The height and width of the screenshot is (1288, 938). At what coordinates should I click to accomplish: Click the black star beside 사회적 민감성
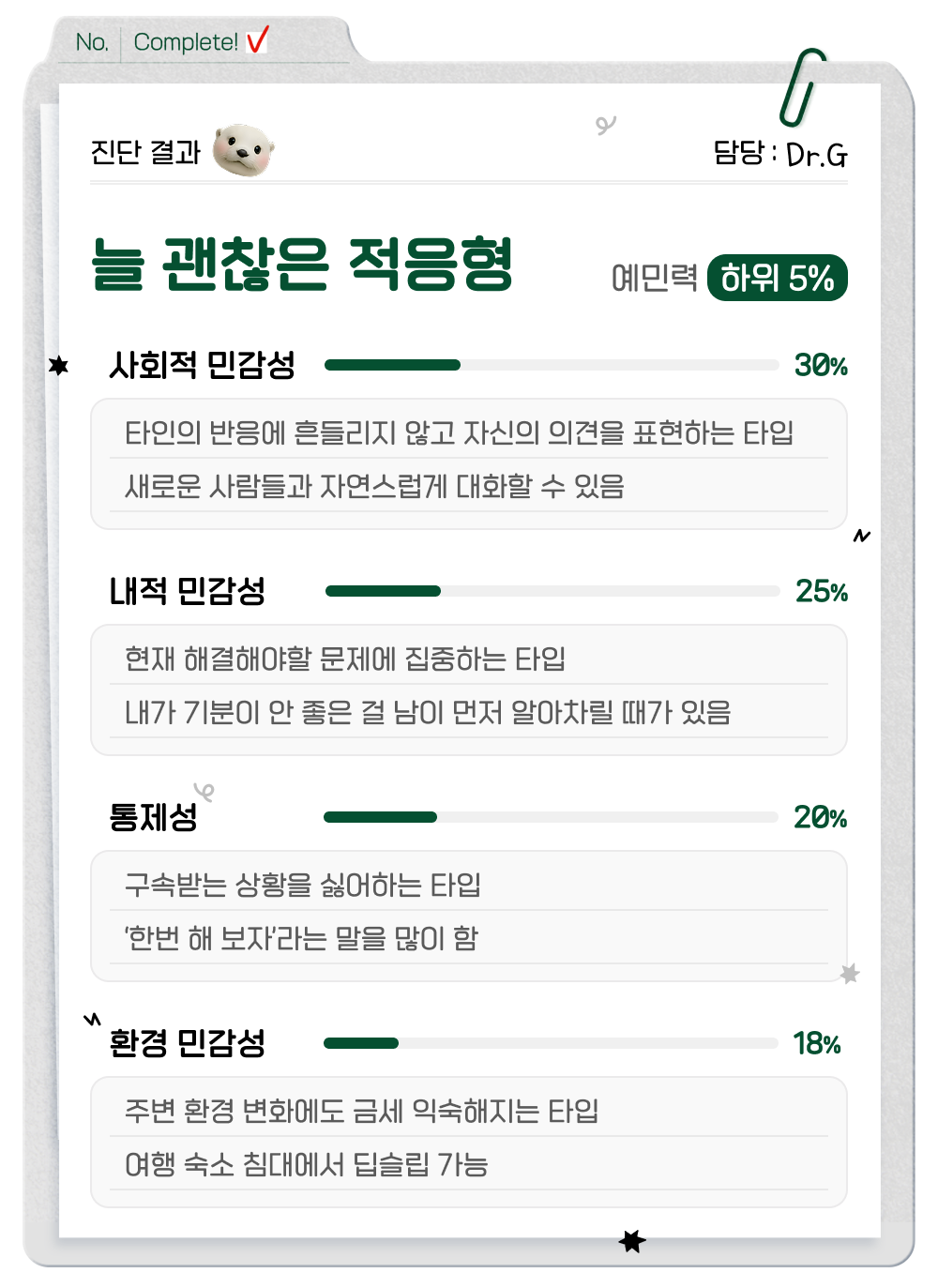[59, 365]
